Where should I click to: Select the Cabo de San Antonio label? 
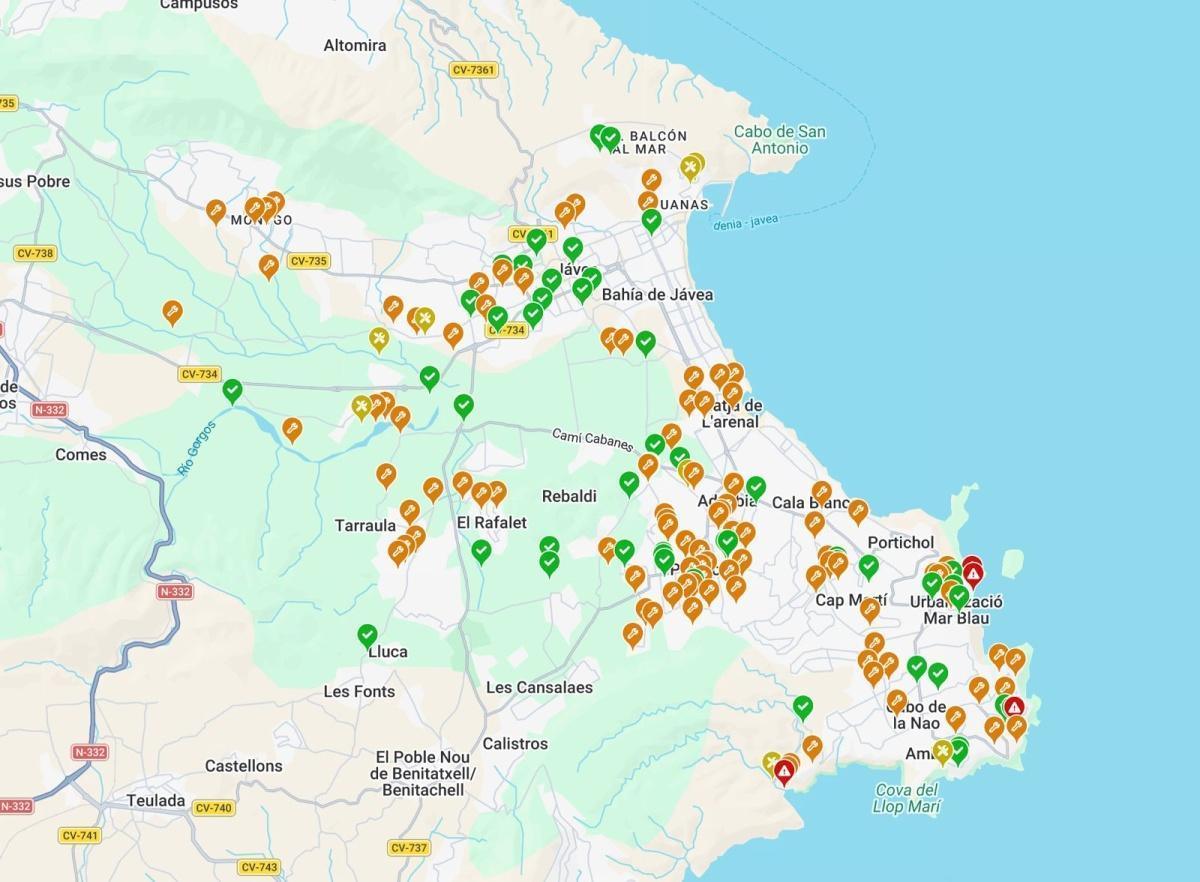tap(780, 140)
